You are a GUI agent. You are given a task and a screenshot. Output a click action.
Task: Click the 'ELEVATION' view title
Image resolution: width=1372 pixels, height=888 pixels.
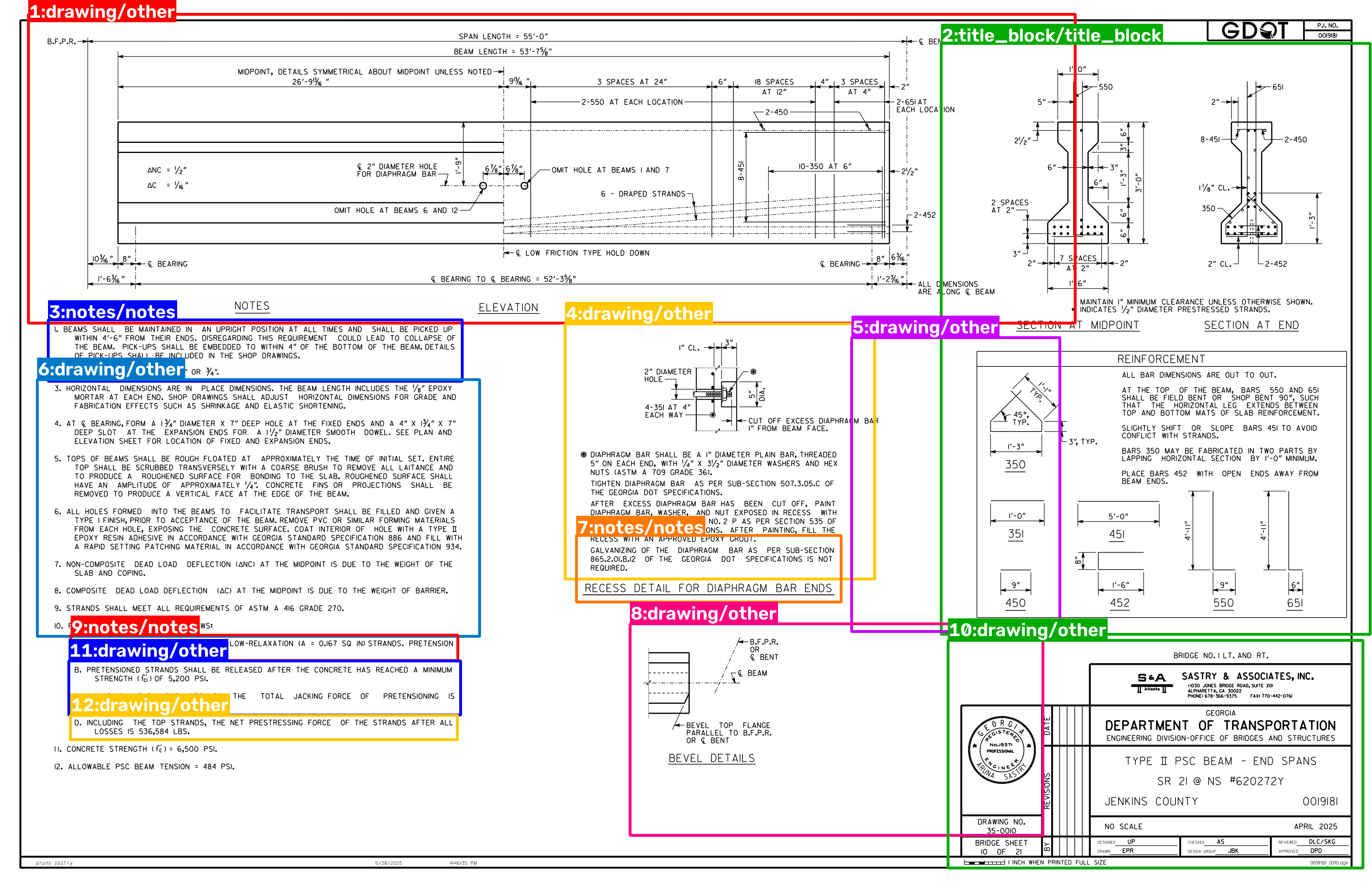tap(508, 308)
